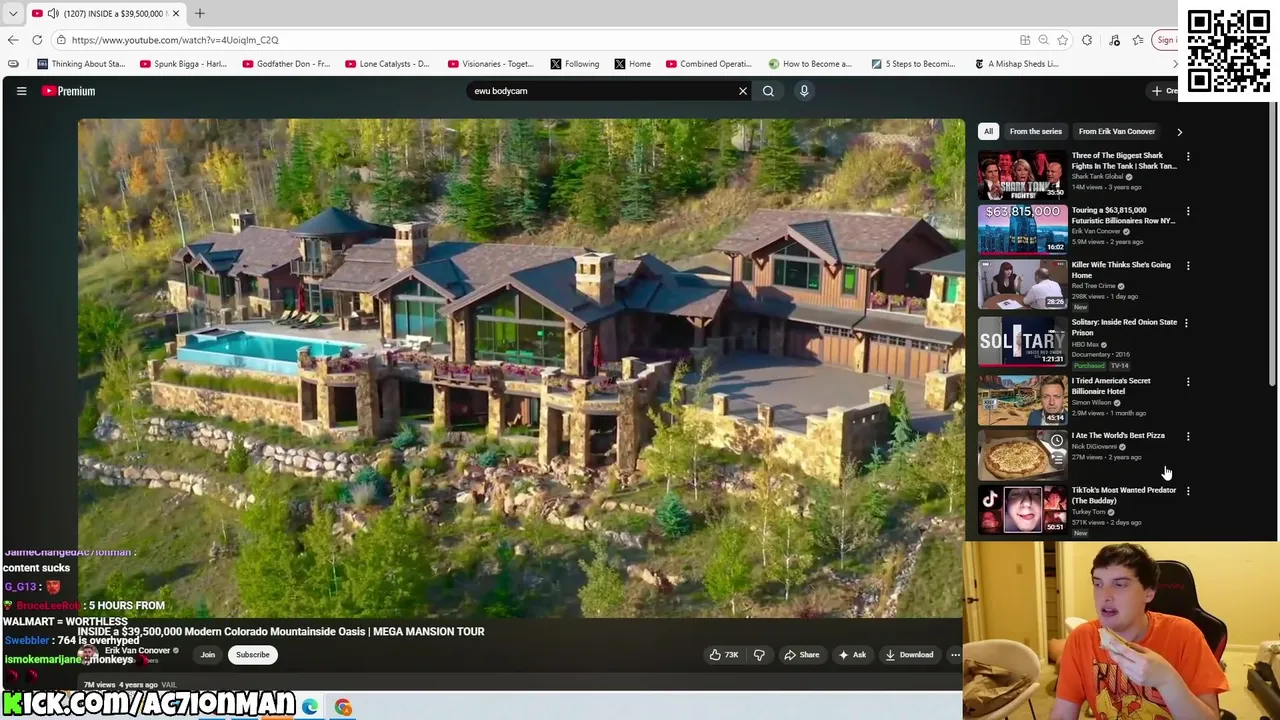
Task: Start voice search with the microphone
Action: (804, 91)
